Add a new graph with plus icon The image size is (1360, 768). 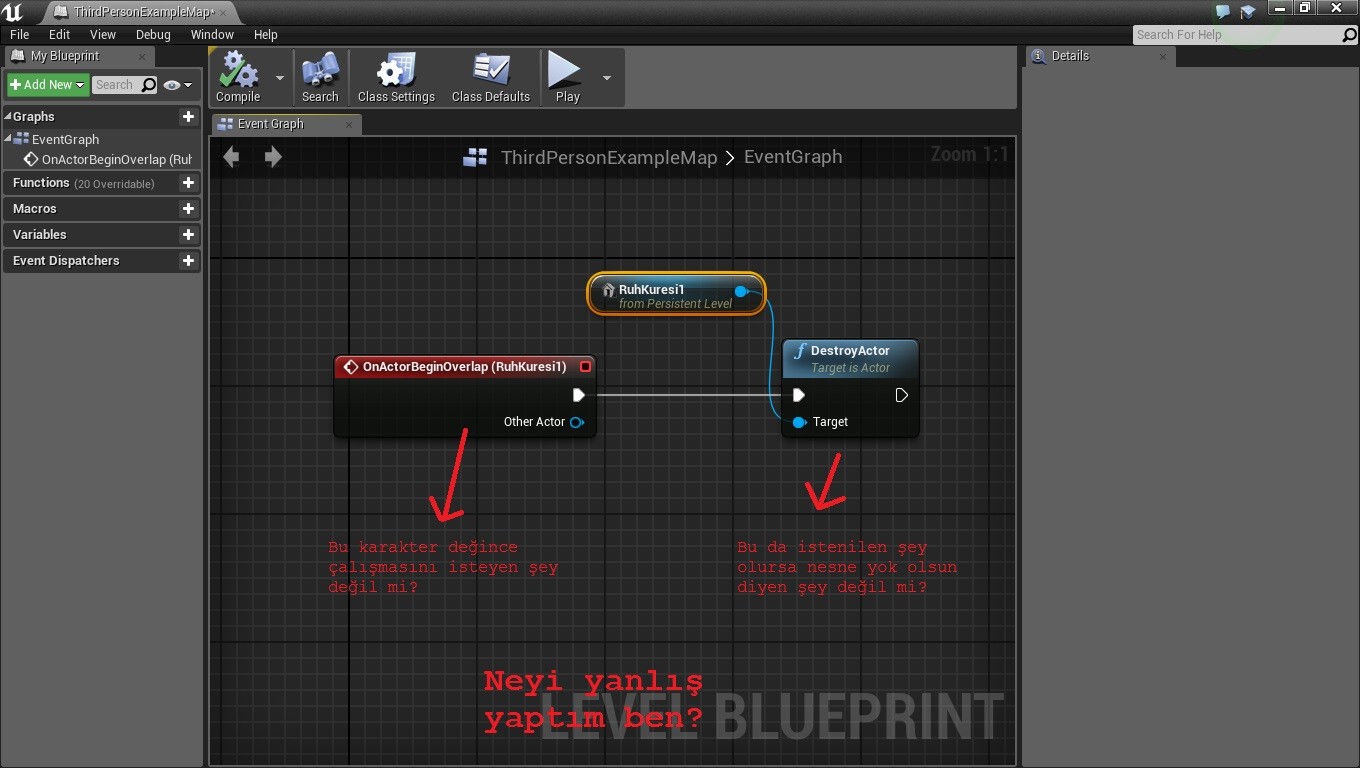click(188, 117)
